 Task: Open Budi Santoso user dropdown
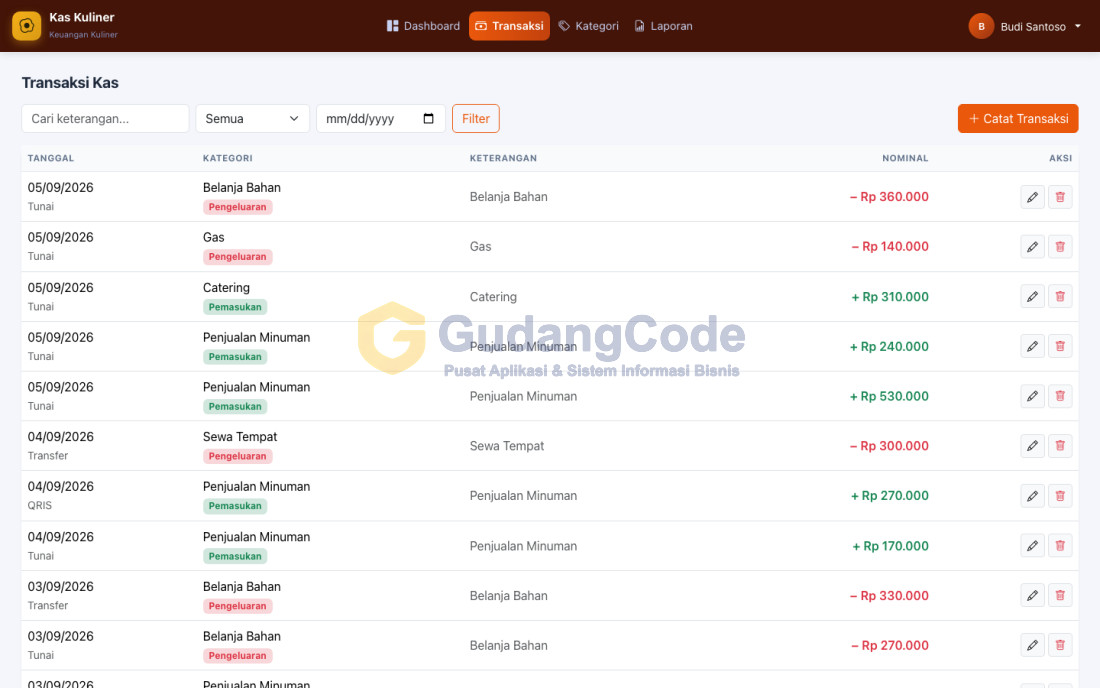1025,27
